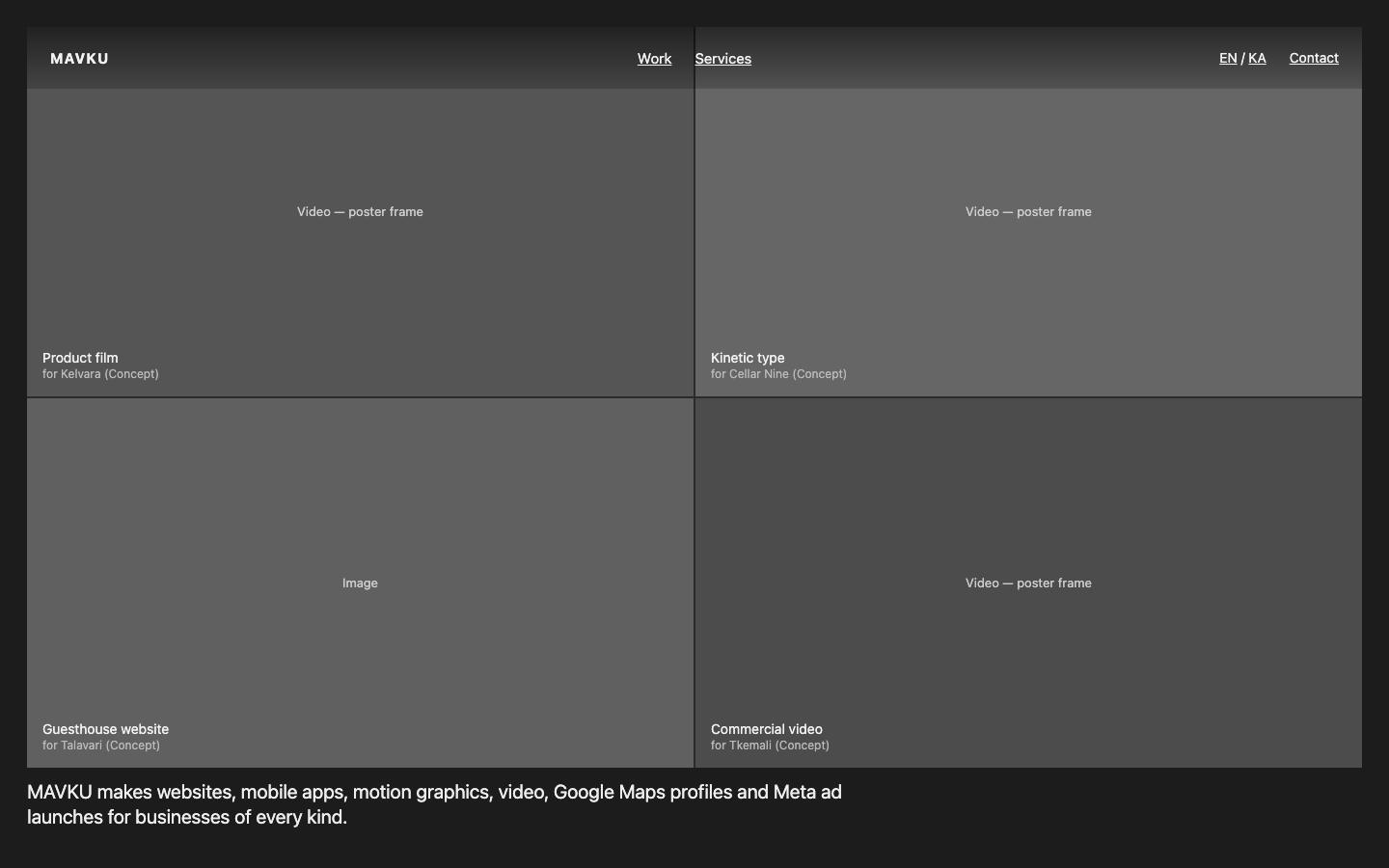Click the 'Kinetic type' title text

[x=748, y=358]
